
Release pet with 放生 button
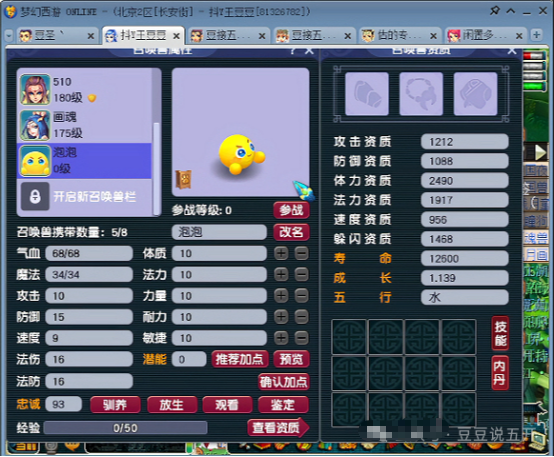(172, 405)
